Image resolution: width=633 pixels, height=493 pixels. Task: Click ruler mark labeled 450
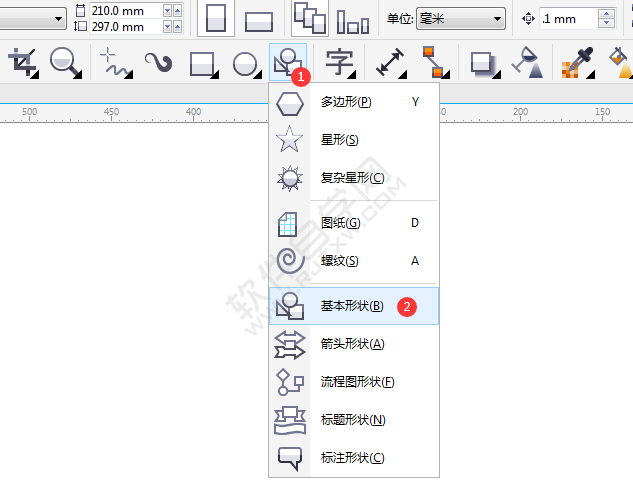pos(111,112)
